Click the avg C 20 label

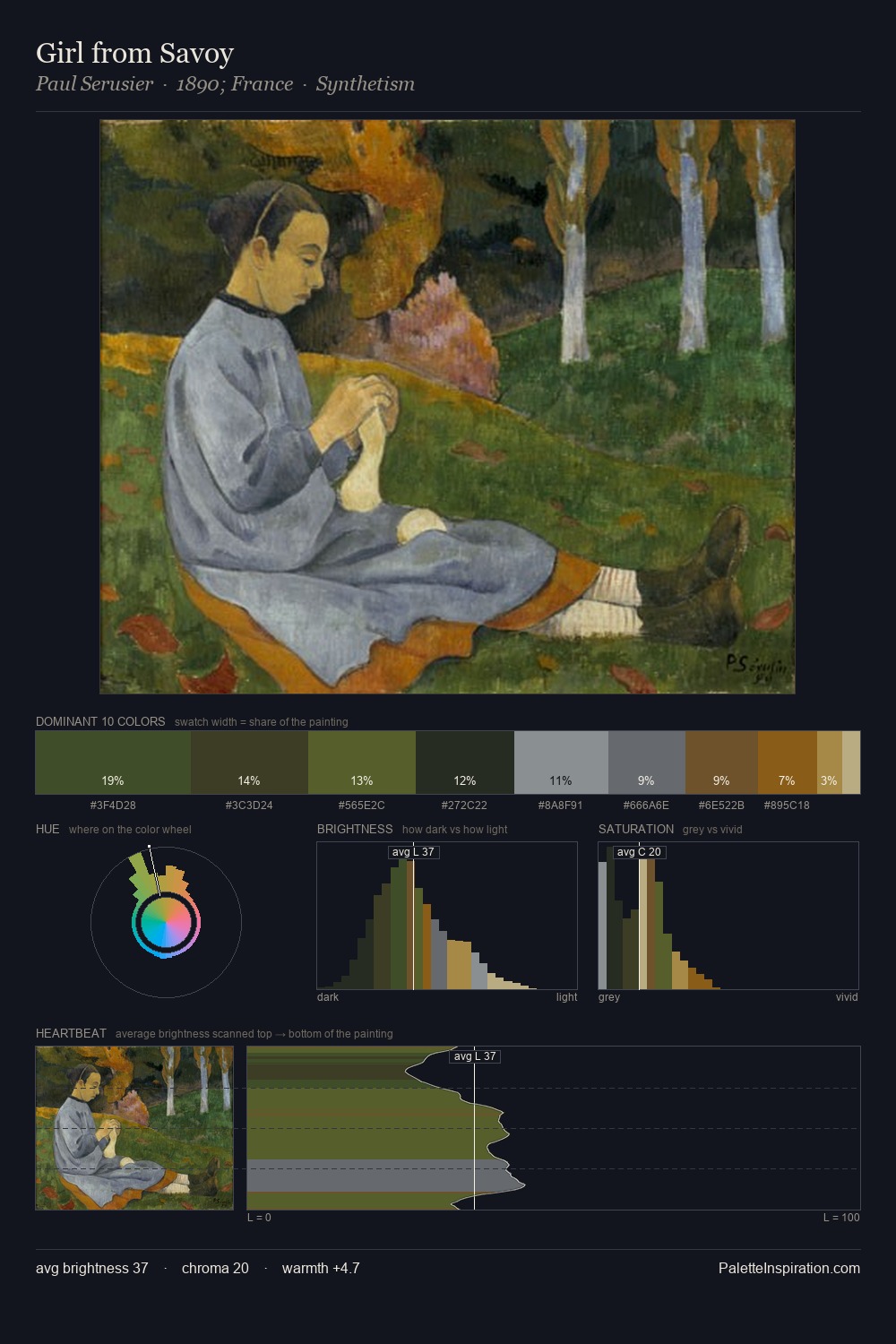(639, 851)
